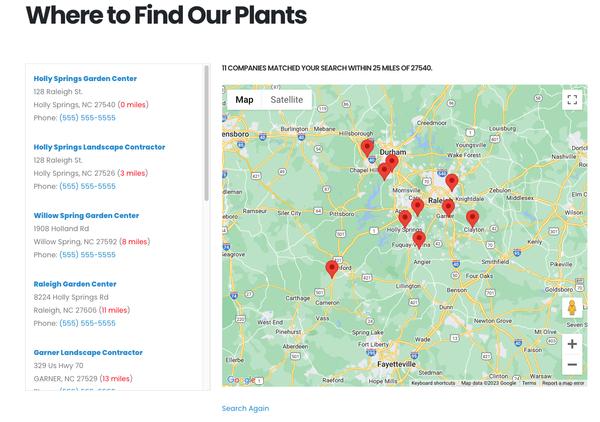Click the map pin at Fuquay-Varina
Image resolution: width=600 pixels, height=422 pixels.
click(419, 240)
